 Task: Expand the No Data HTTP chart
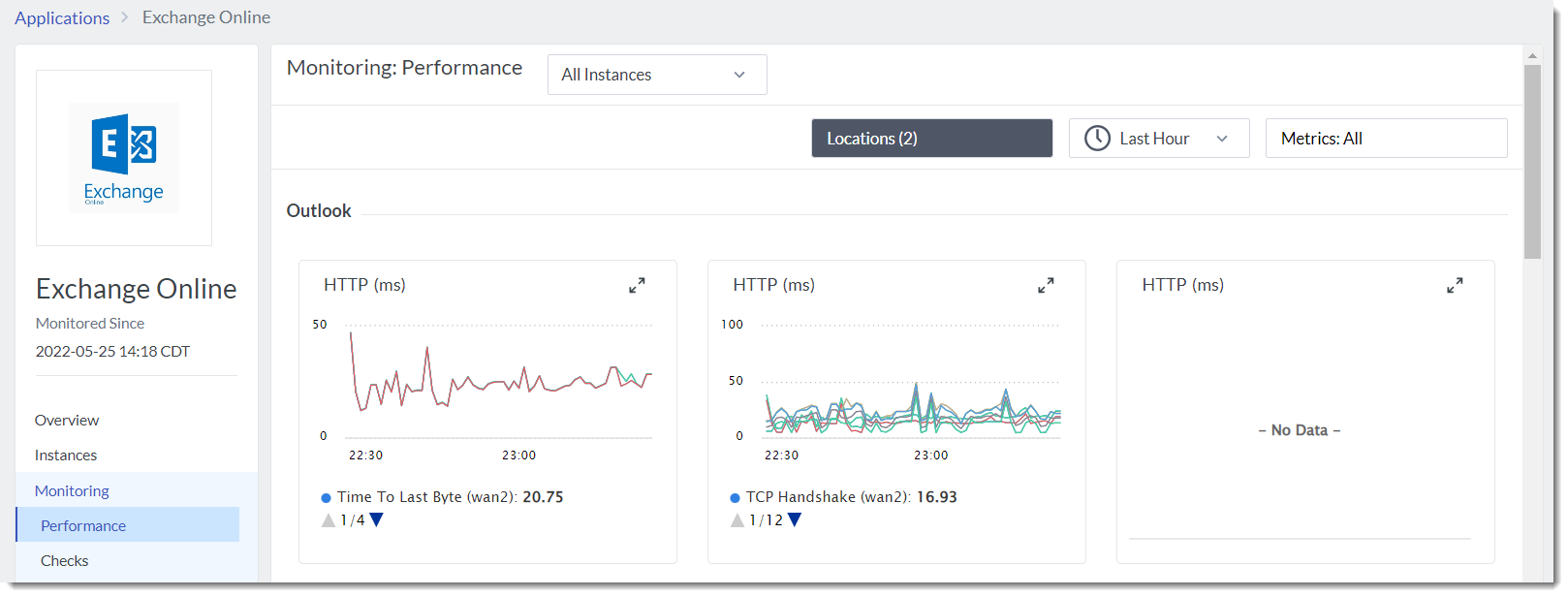pos(1455,286)
